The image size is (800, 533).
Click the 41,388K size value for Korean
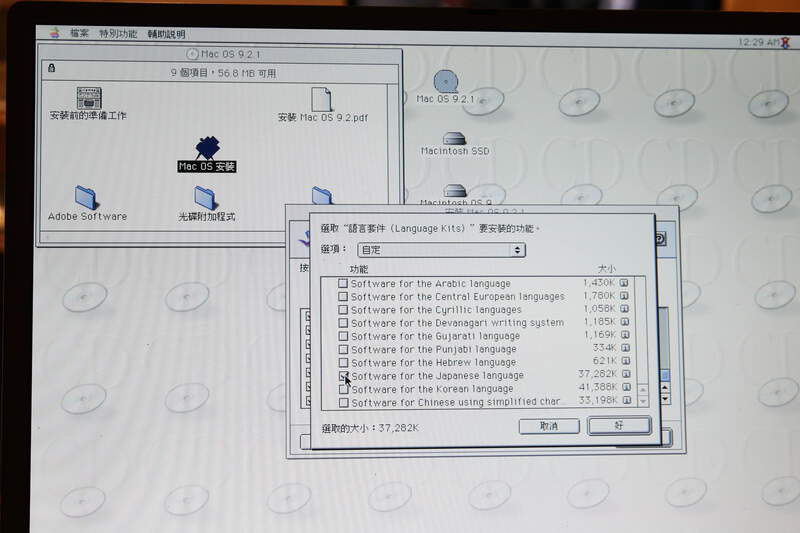pyautogui.click(x=598, y=387)
